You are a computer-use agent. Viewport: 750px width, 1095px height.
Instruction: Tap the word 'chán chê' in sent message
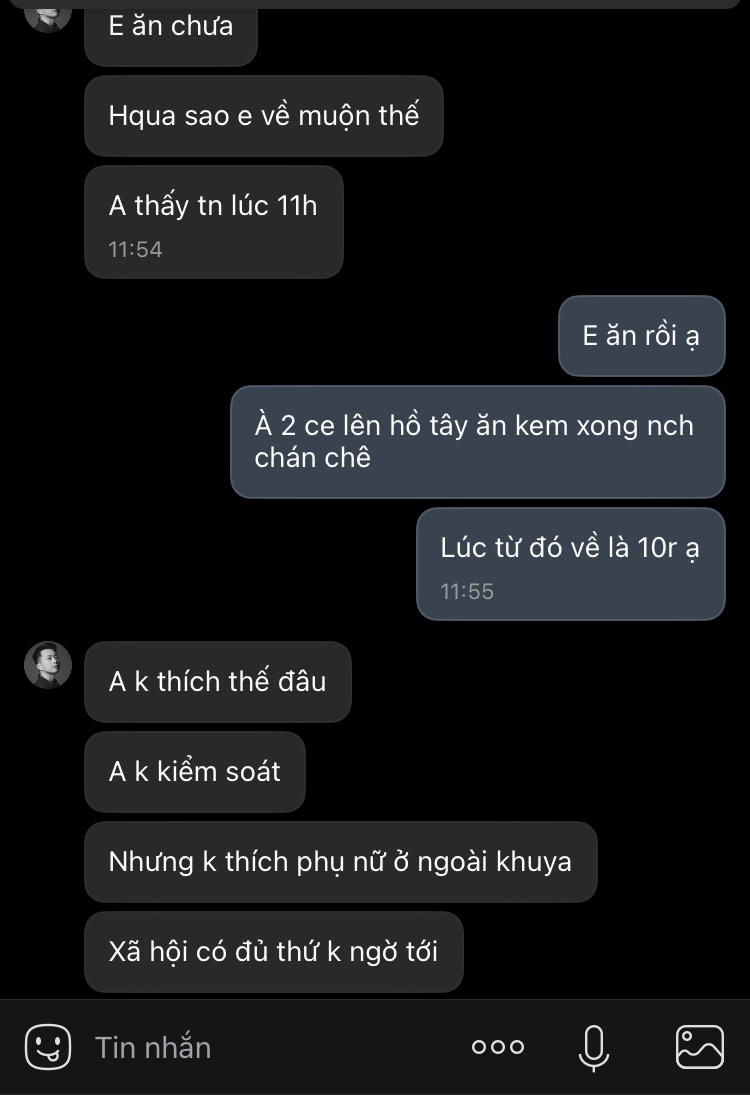tap(313, 458)
